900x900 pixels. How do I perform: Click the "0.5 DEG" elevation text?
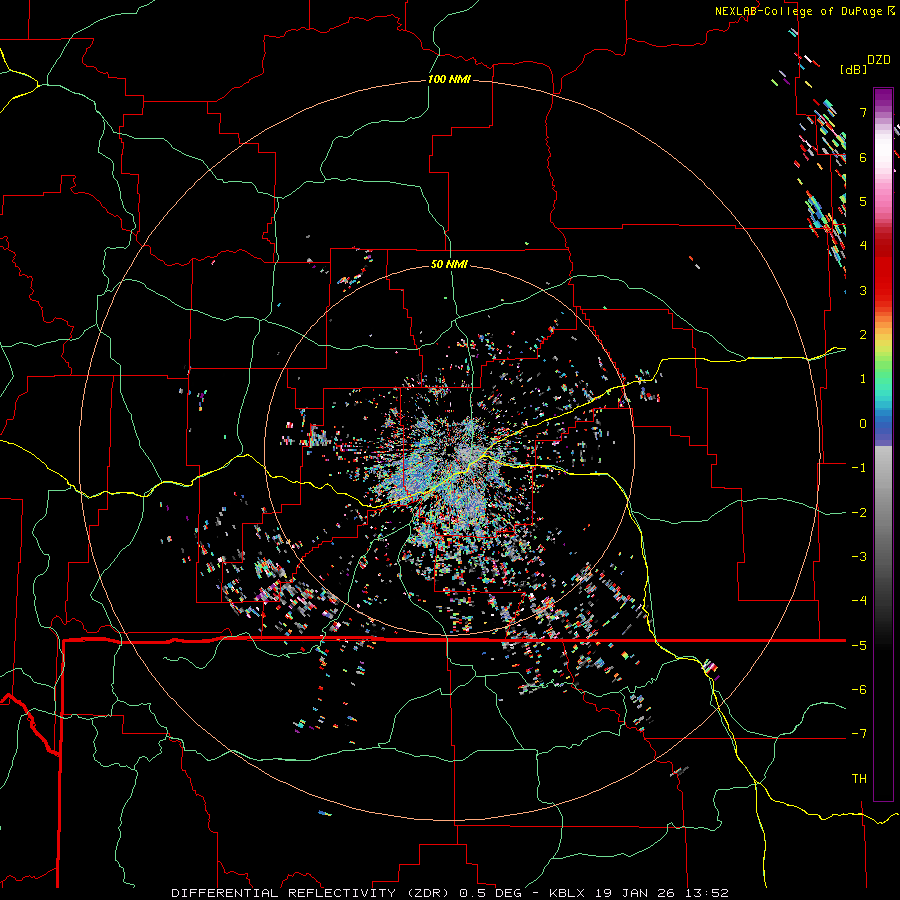(490, 893)
